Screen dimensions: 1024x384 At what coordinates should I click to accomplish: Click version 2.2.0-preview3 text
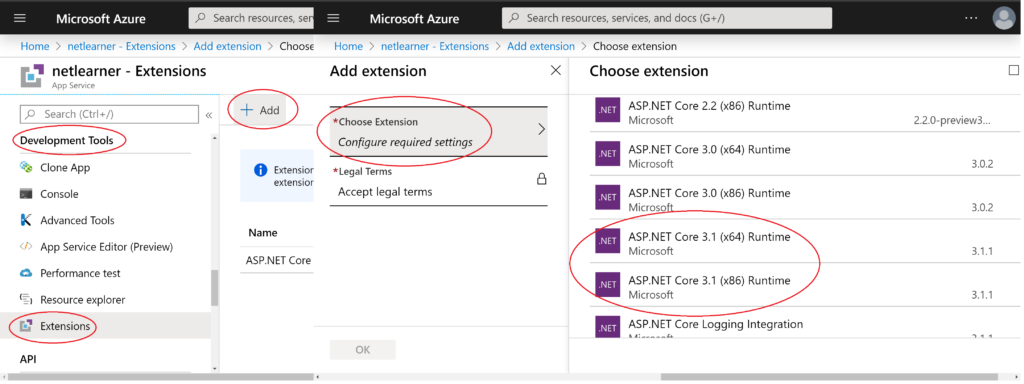pos(953,120)
